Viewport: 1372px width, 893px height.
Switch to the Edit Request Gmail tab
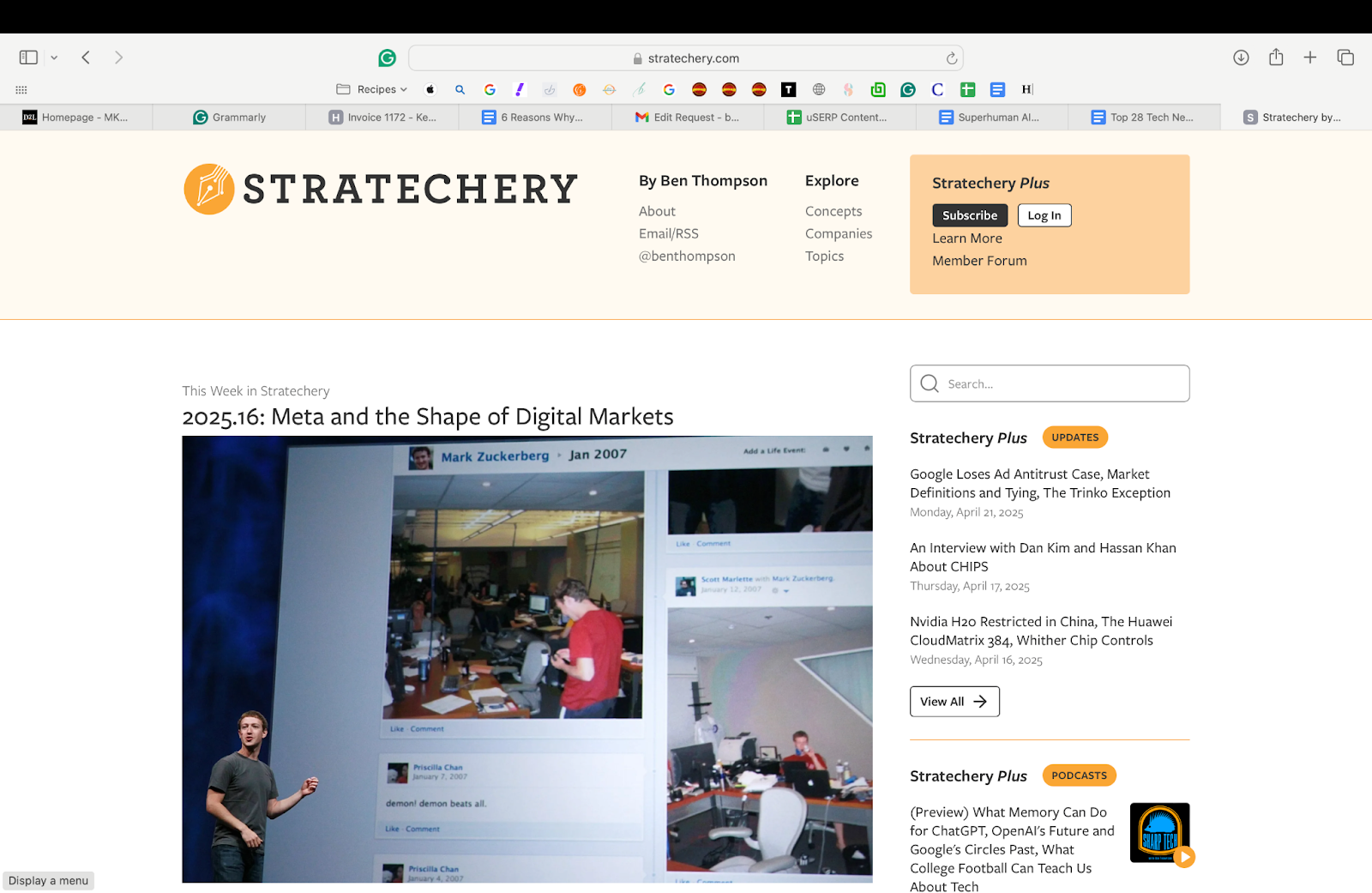click(x=688, y=118)
